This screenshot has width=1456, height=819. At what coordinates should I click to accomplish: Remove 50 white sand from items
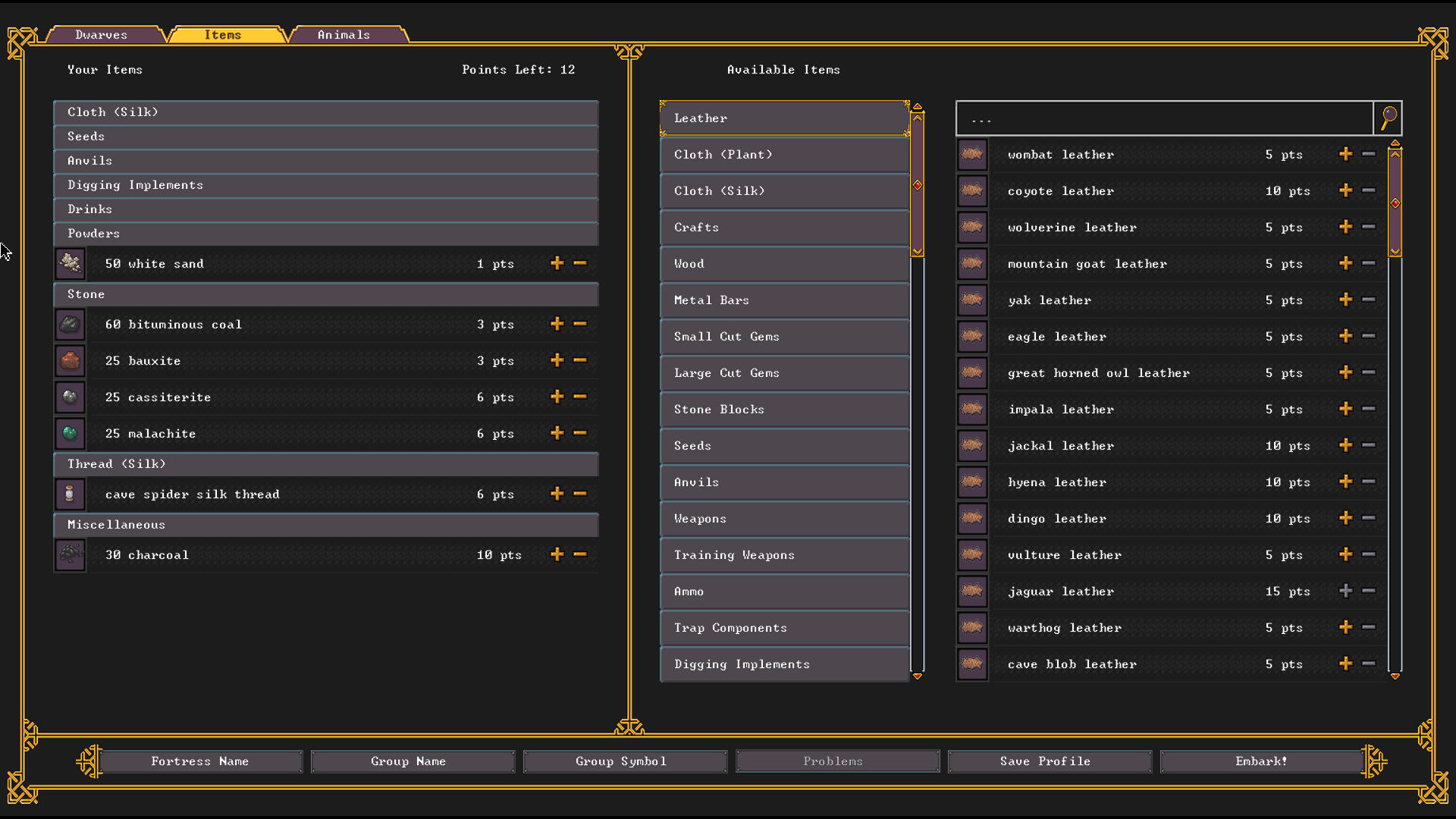pyautogui.click(x=580, y=263)
